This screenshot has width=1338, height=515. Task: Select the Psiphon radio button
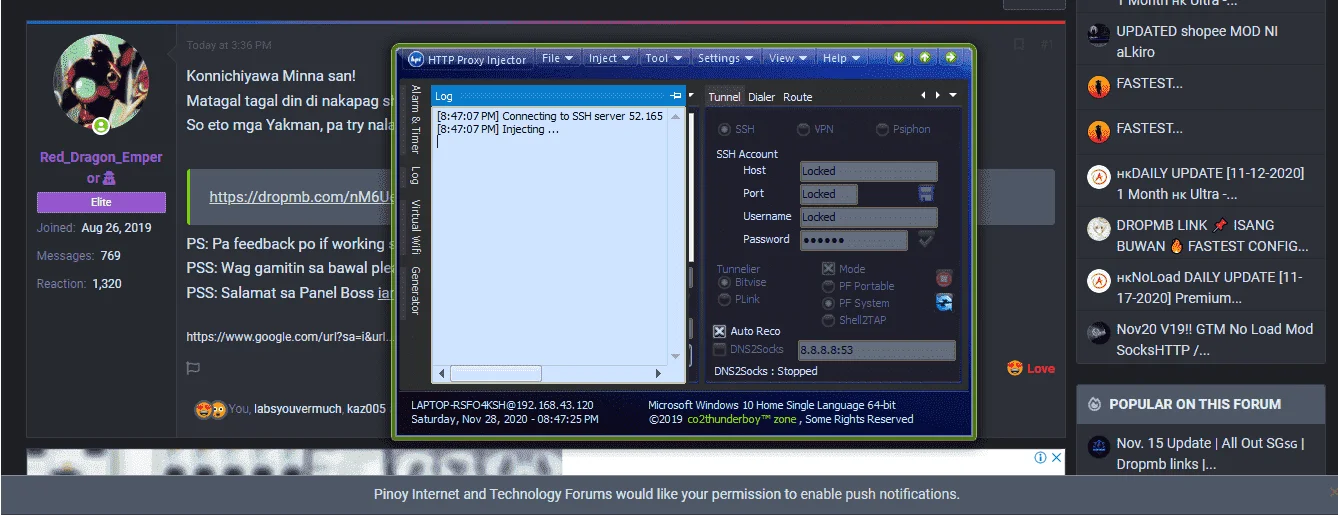pos(883,130)
